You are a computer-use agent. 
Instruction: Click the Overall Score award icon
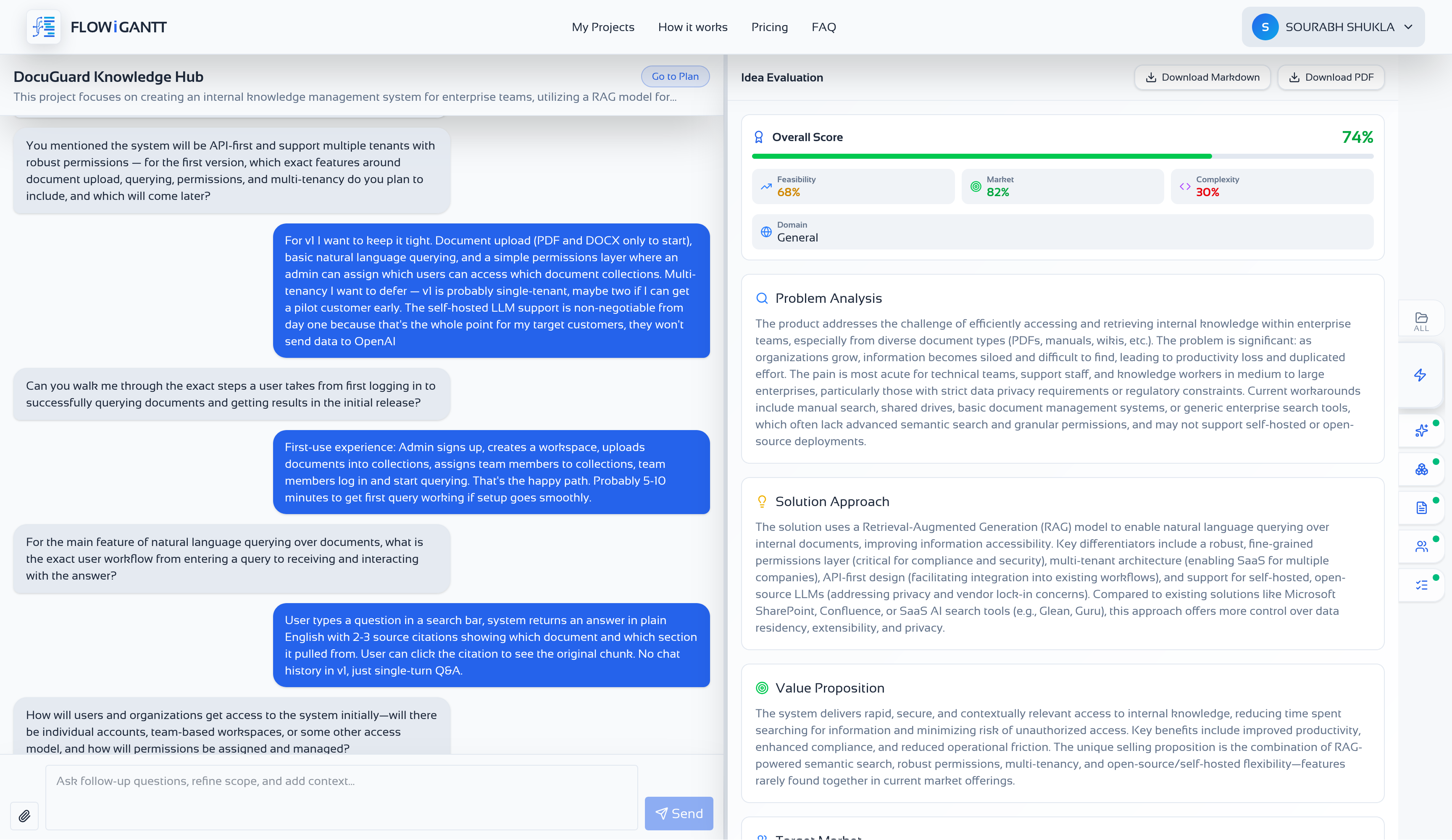point(759,137)
